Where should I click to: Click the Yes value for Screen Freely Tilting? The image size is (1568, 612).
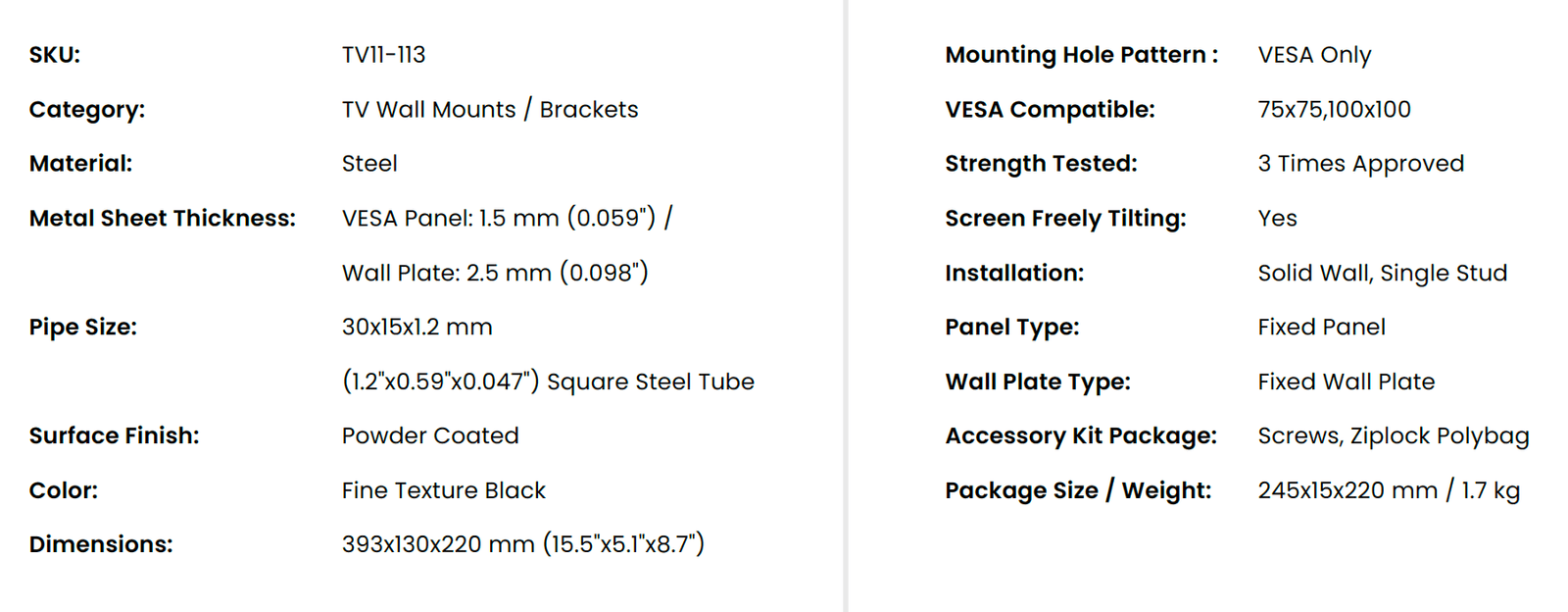click(x=1277, y=218)
